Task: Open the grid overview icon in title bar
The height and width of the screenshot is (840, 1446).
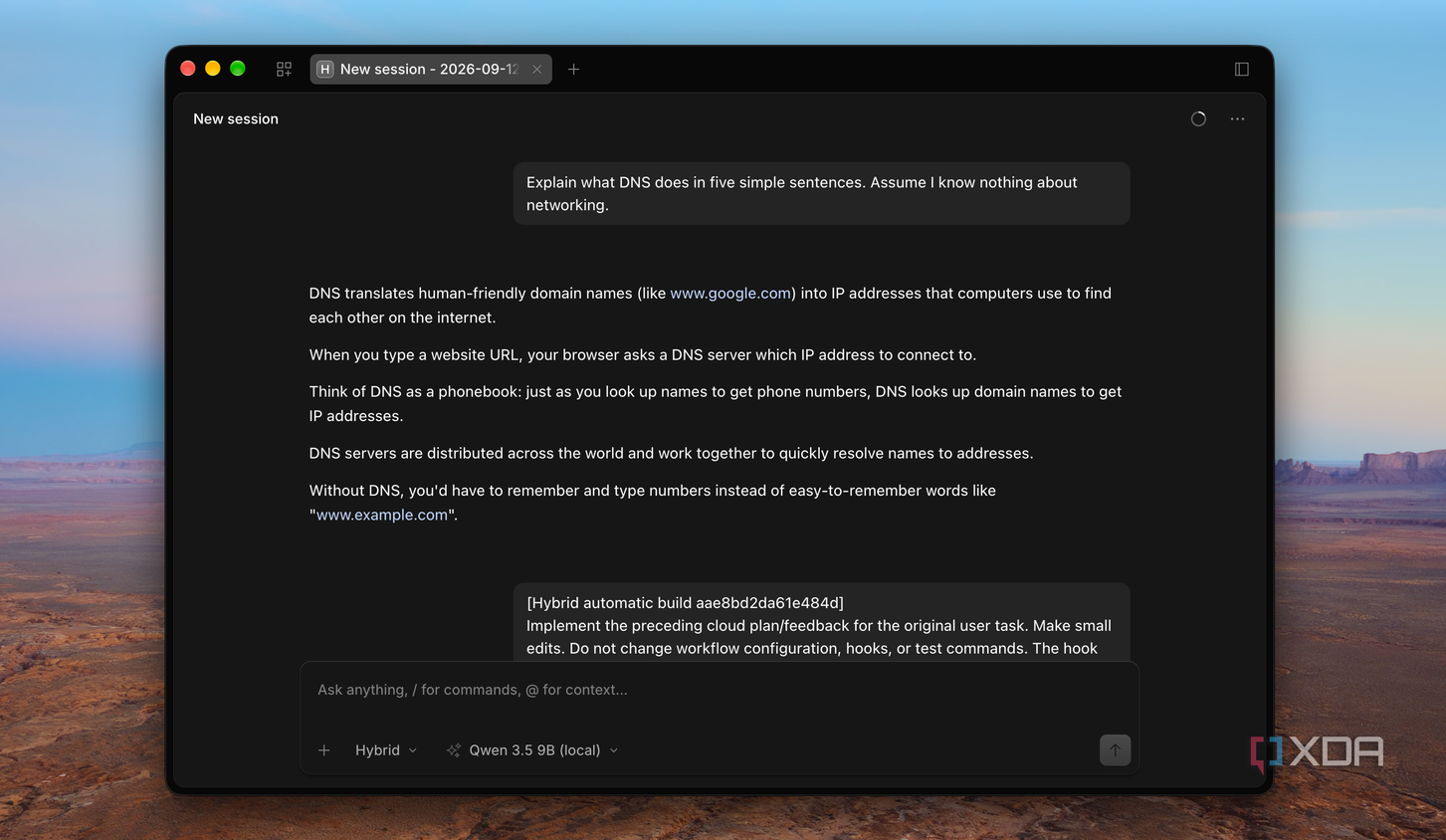Action: [x=284, y=69]
